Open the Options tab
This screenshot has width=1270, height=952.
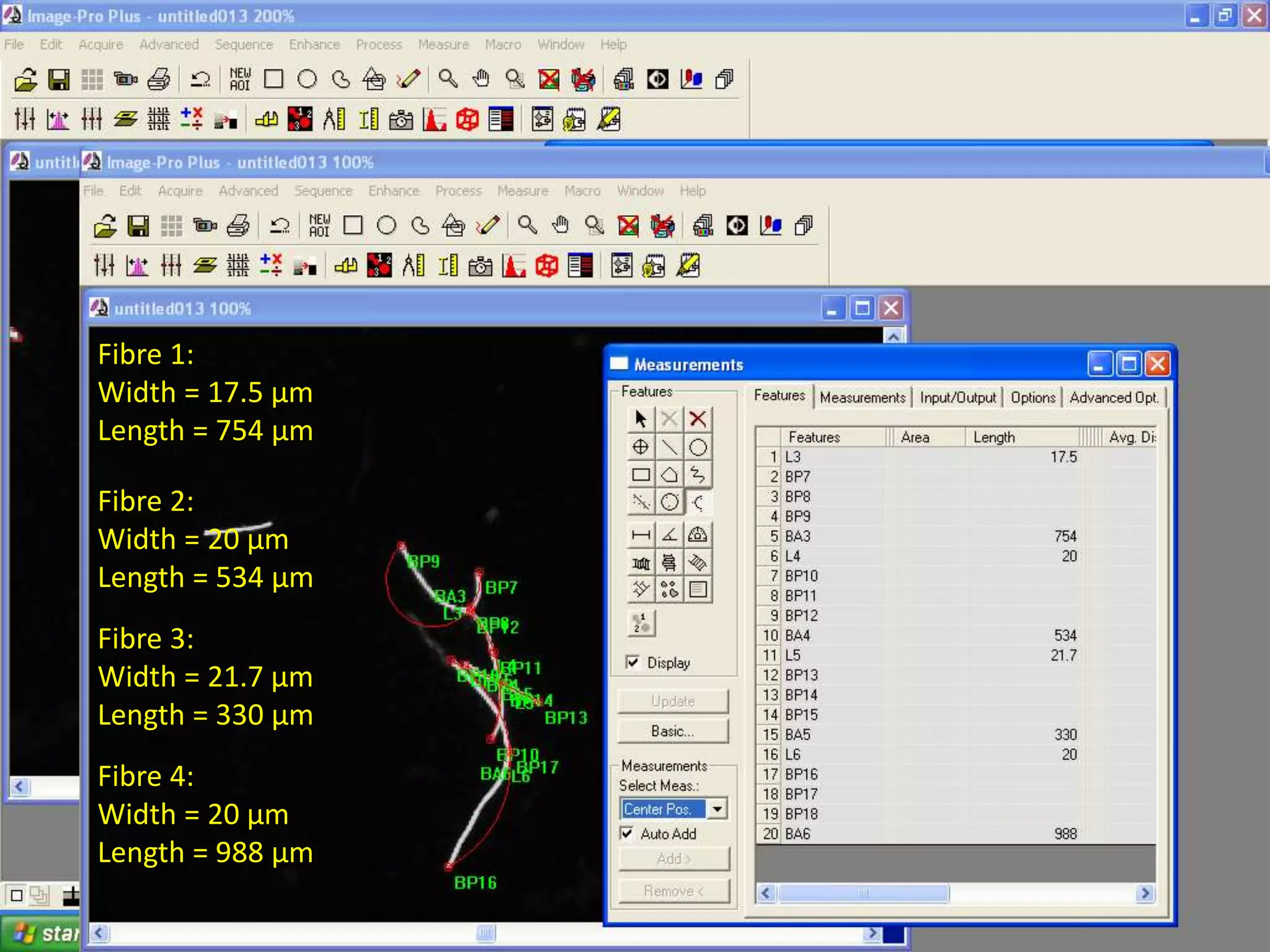pos(1032,397)
